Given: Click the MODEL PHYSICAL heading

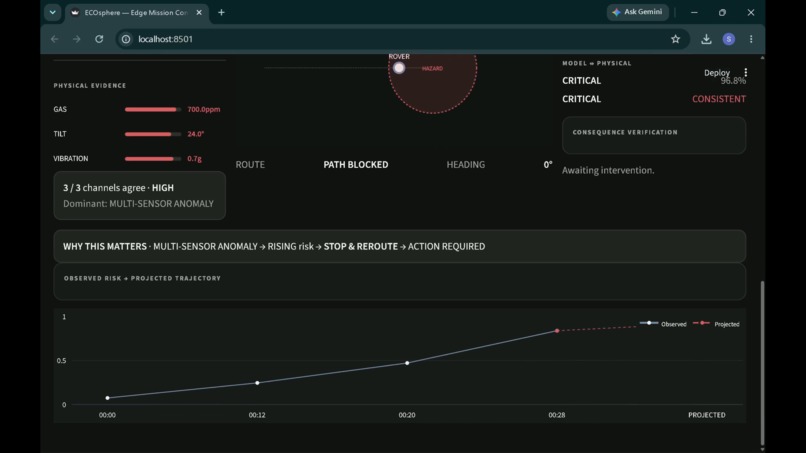Looking at the screenshot, I should pyautogui.click(x=597, y=63).
